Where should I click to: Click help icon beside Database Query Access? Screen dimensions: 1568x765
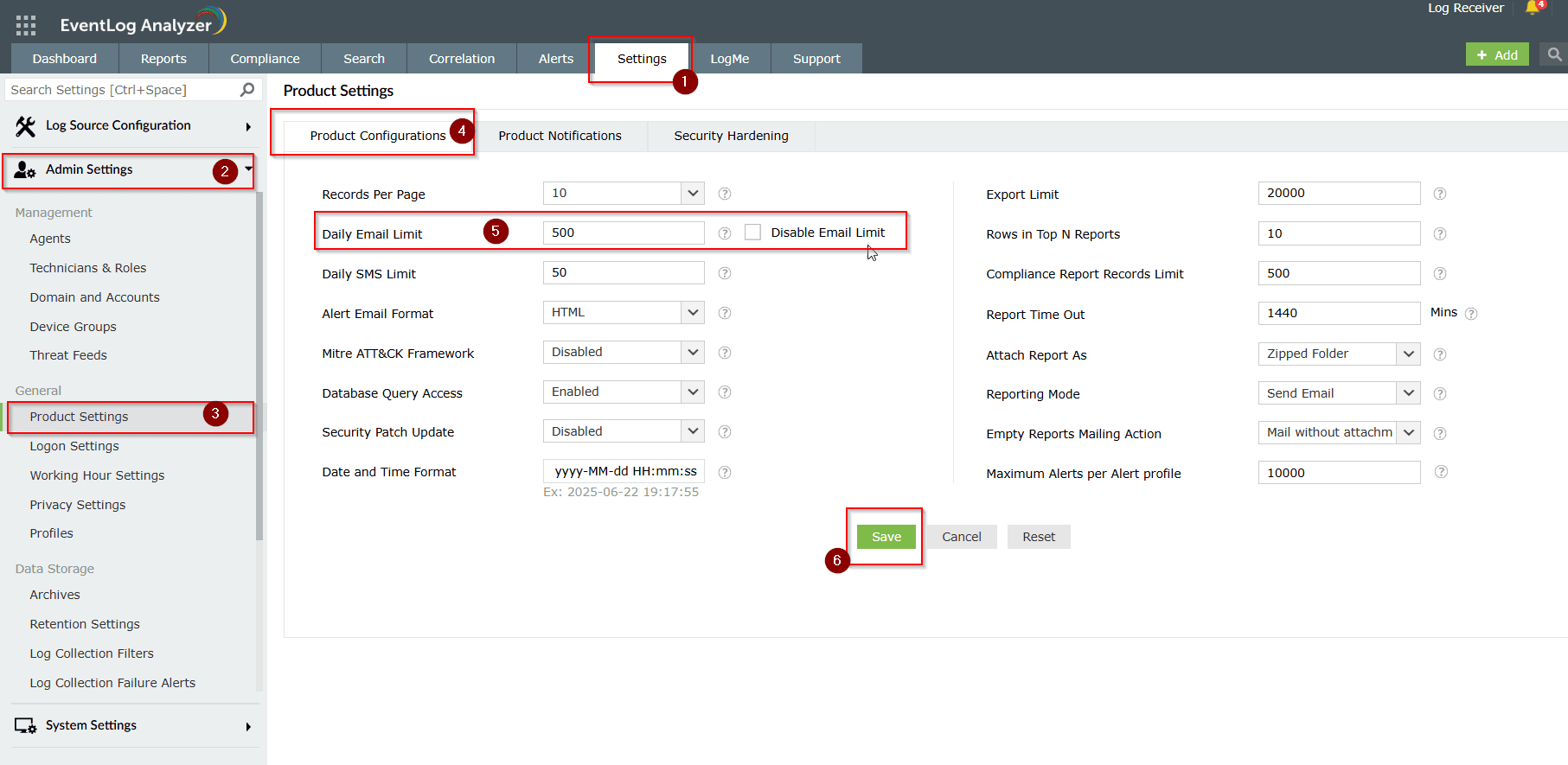[x=725, y=392]
